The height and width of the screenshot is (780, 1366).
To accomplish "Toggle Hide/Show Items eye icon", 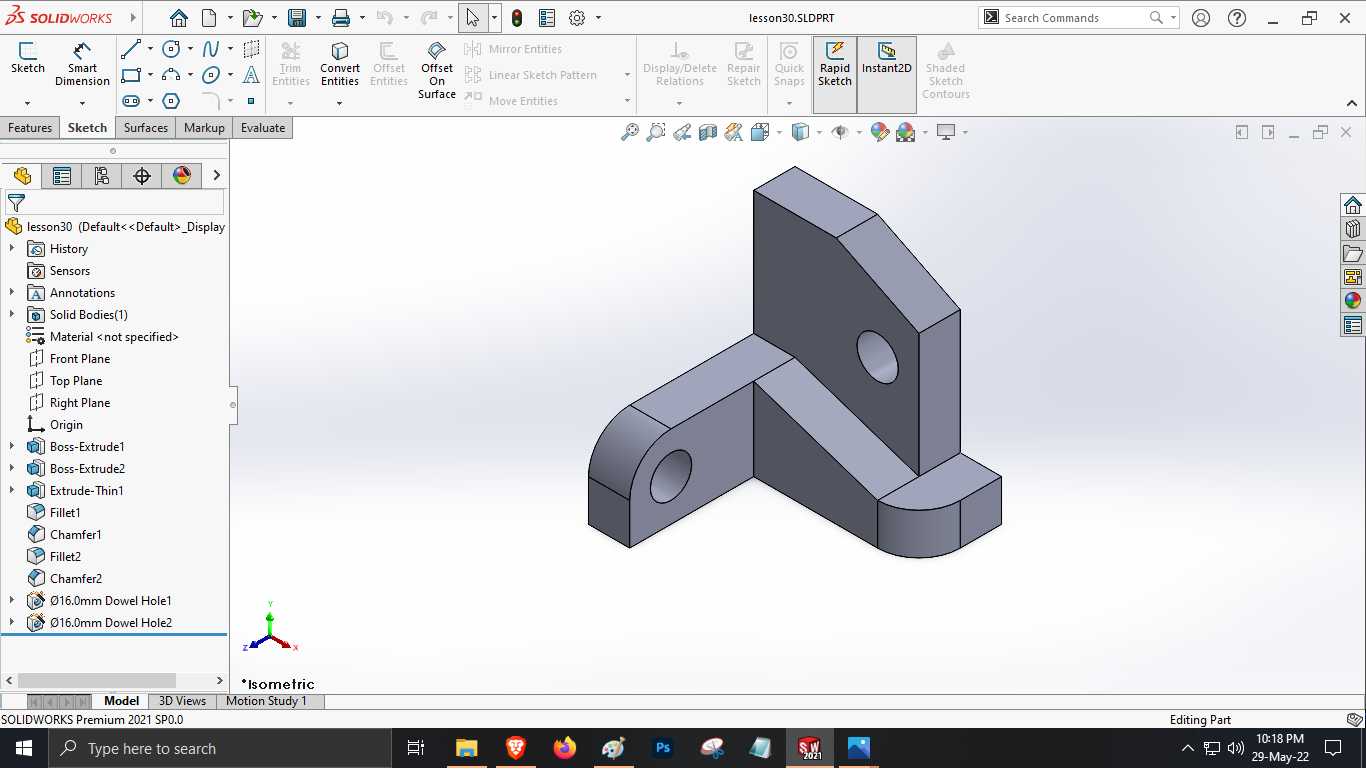I will pyautogui.click(x=840, y=132).
